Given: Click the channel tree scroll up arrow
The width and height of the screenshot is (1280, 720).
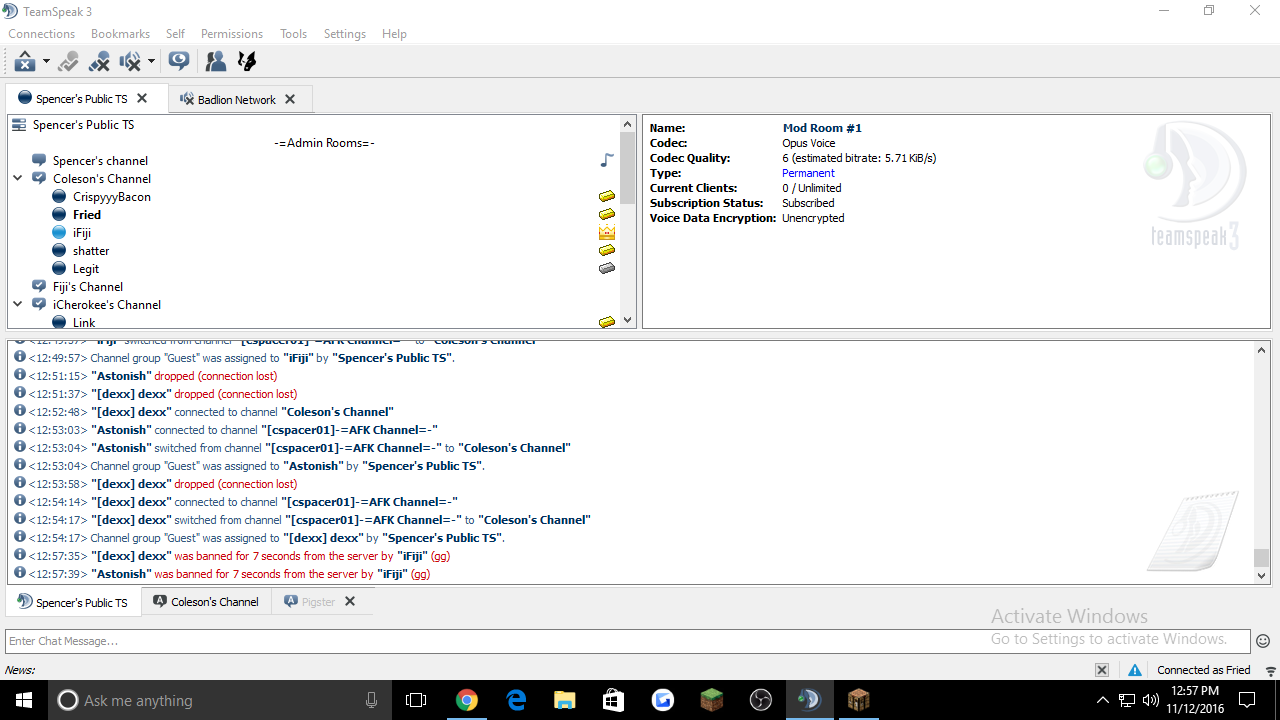Looking at the screenshot, I should point(628,125).
